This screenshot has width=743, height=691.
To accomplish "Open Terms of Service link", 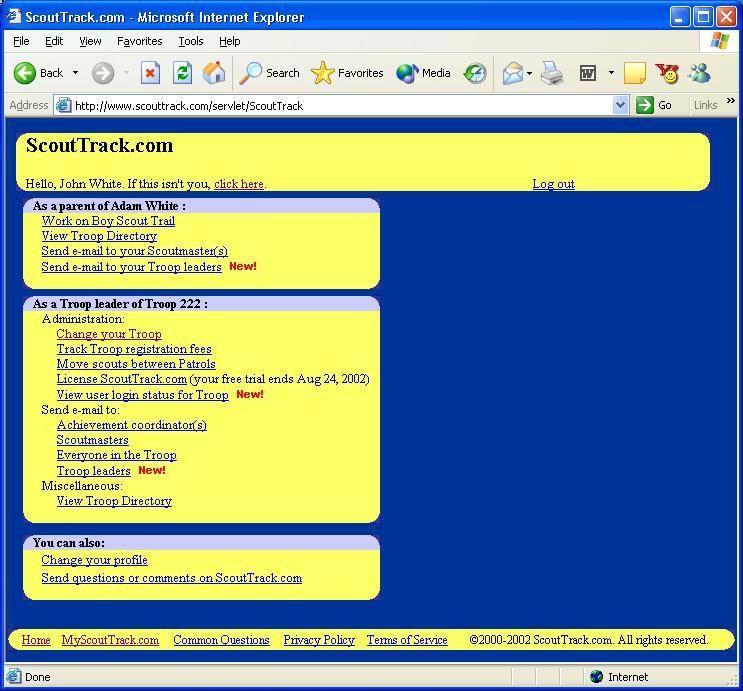I will [407, 640].
